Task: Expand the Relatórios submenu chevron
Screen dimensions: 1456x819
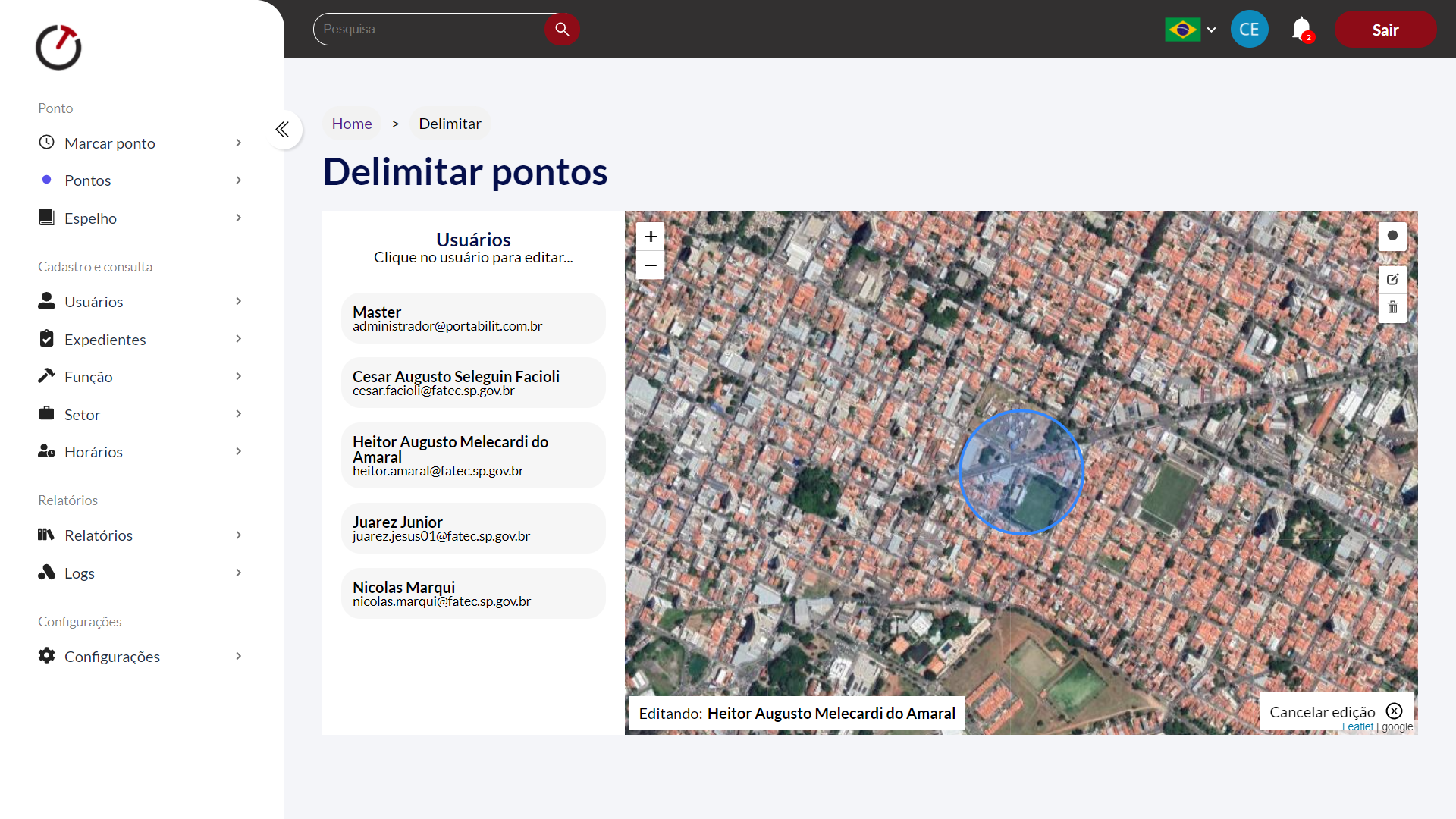Action: (x=238, y=535)
